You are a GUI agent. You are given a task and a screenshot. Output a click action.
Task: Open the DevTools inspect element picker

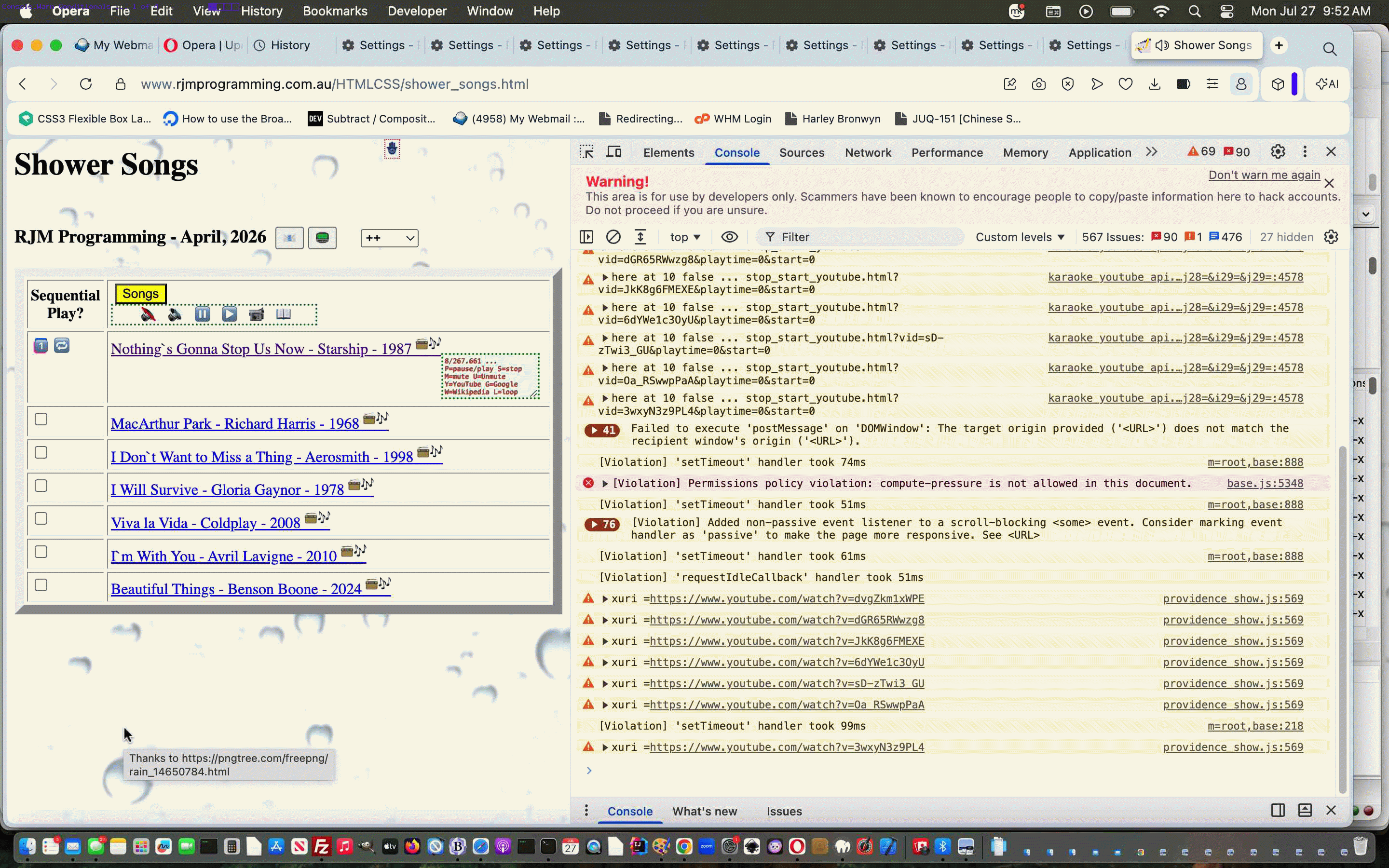[x=586, y=152]
